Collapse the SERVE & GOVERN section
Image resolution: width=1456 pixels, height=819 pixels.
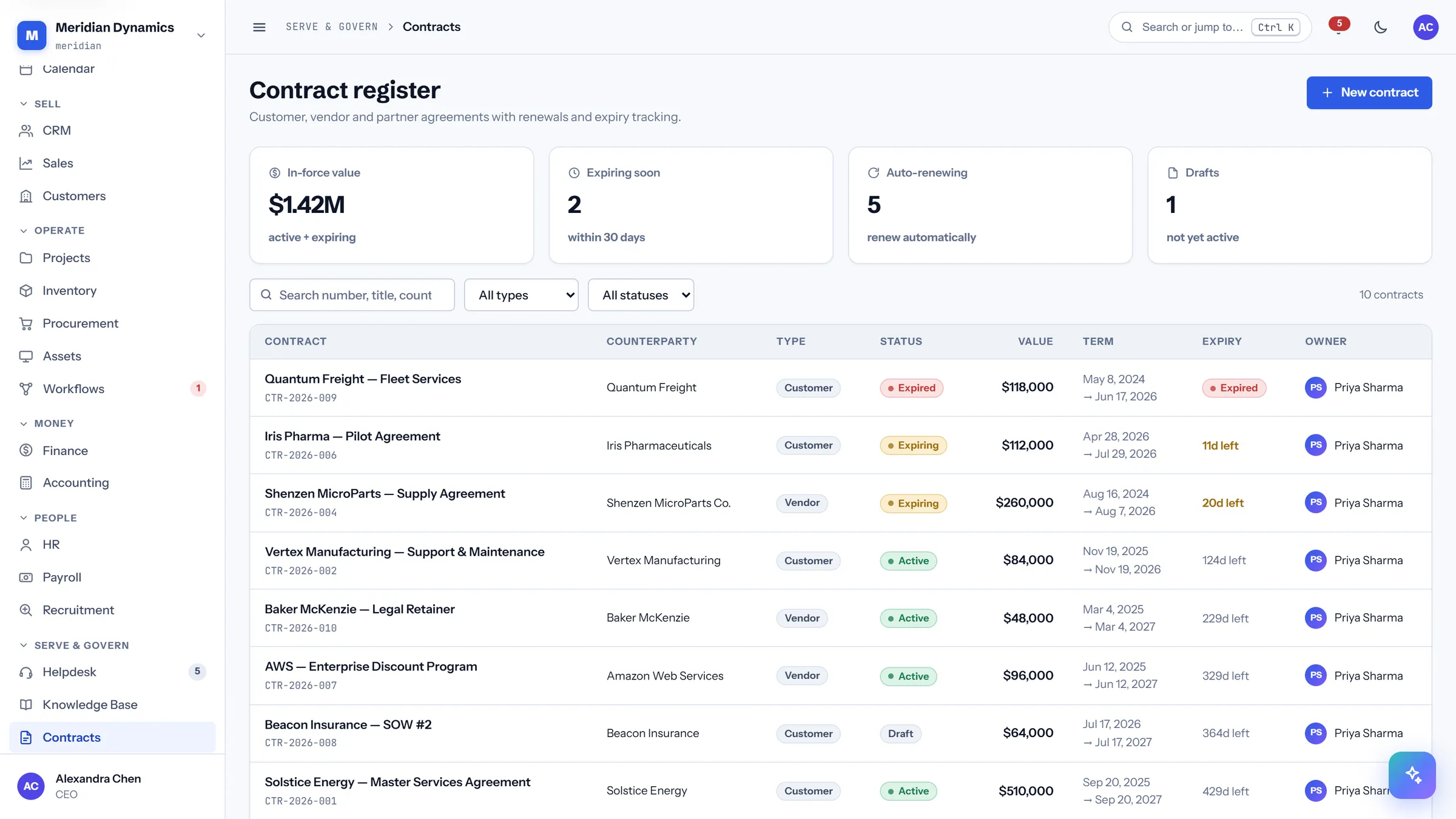tap(74, 645)
